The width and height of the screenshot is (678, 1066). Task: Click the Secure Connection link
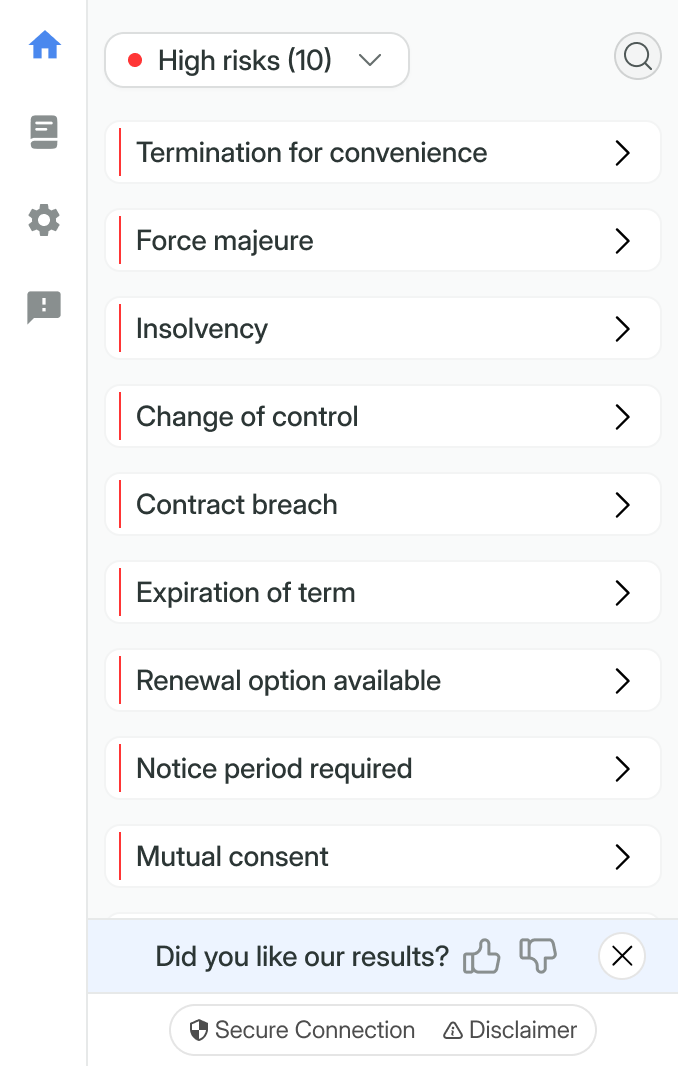click(x=302, y=1030)
